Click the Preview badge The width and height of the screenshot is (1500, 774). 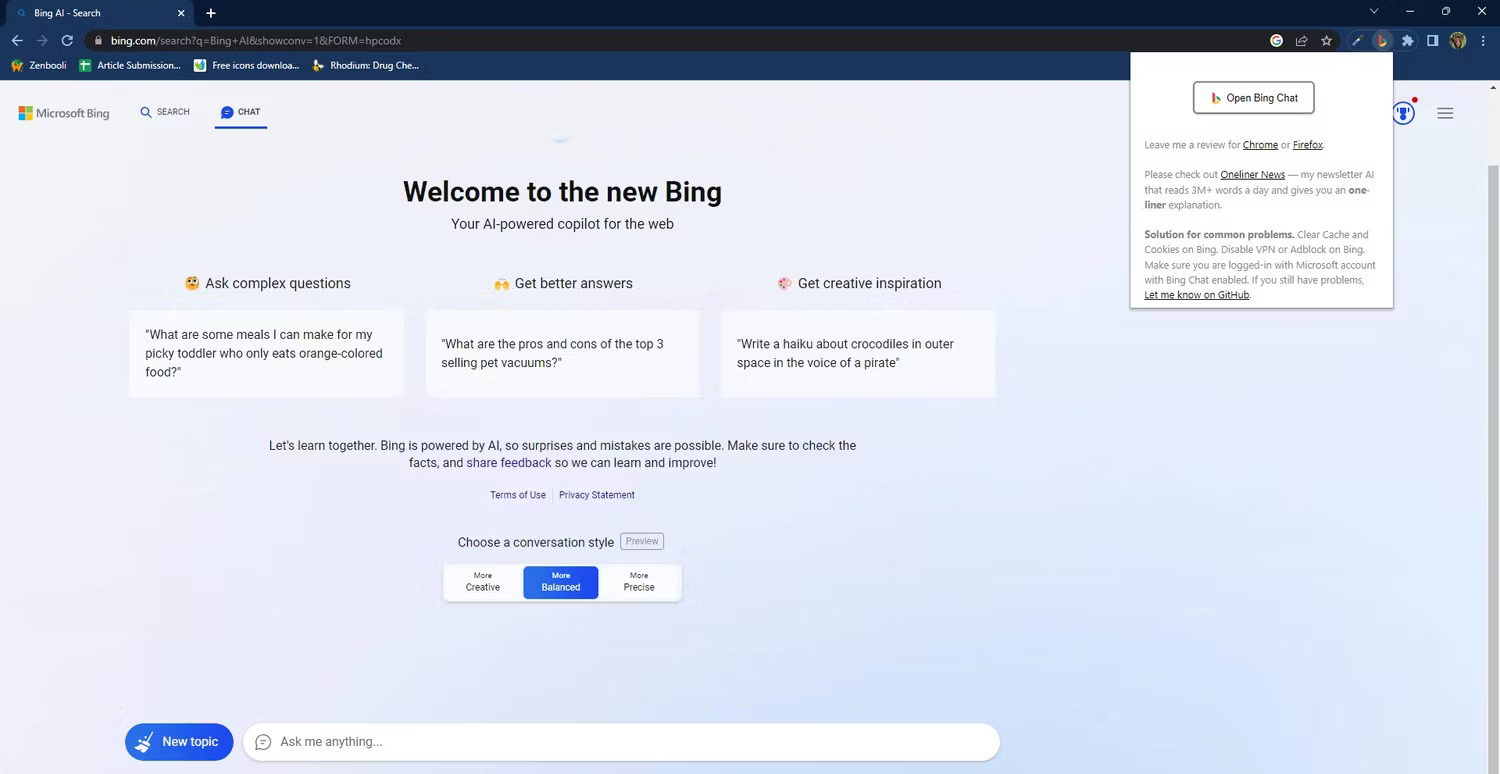[642, 541]
